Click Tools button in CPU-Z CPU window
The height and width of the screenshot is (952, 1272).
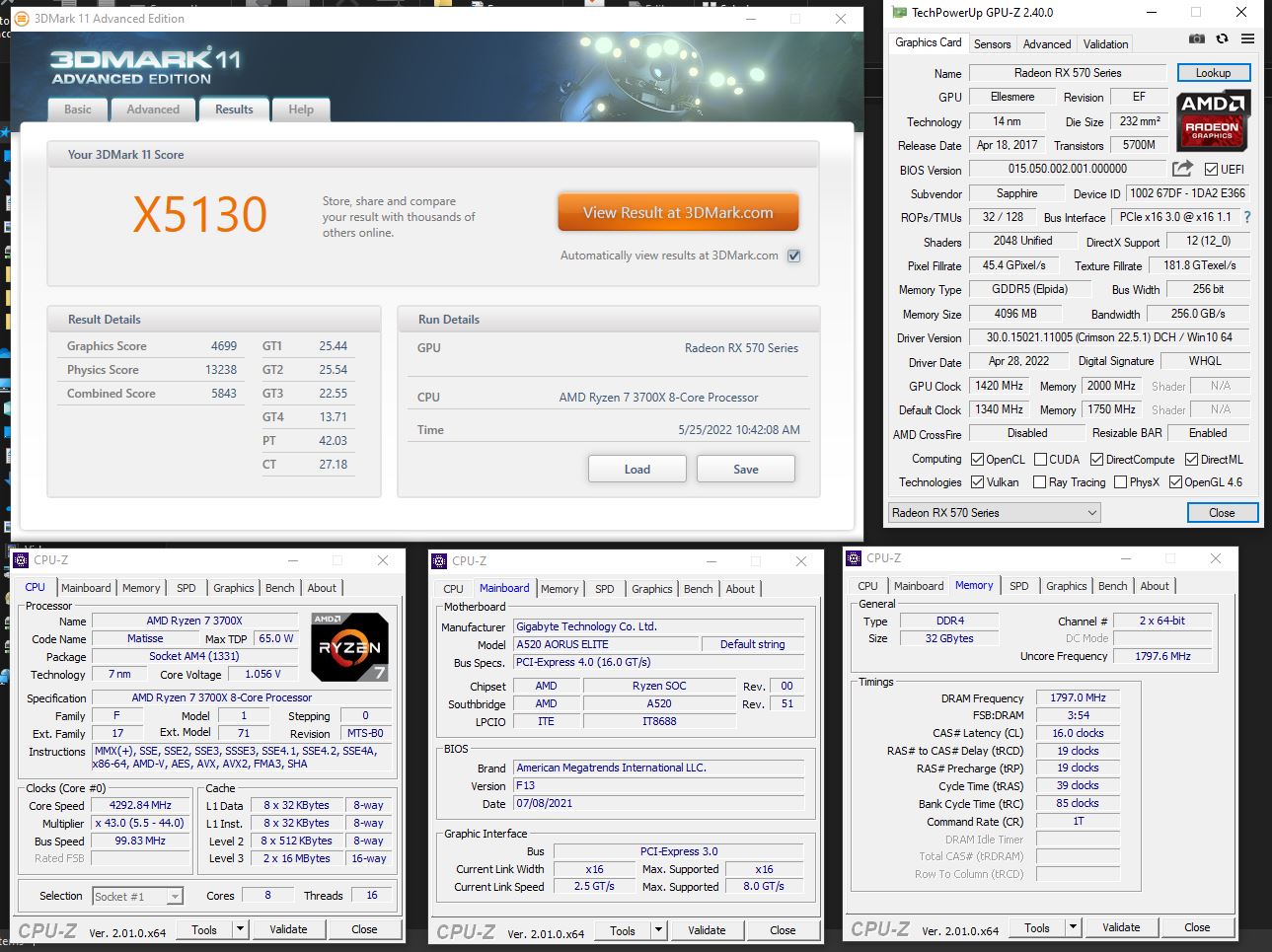(x=204, y=929)
